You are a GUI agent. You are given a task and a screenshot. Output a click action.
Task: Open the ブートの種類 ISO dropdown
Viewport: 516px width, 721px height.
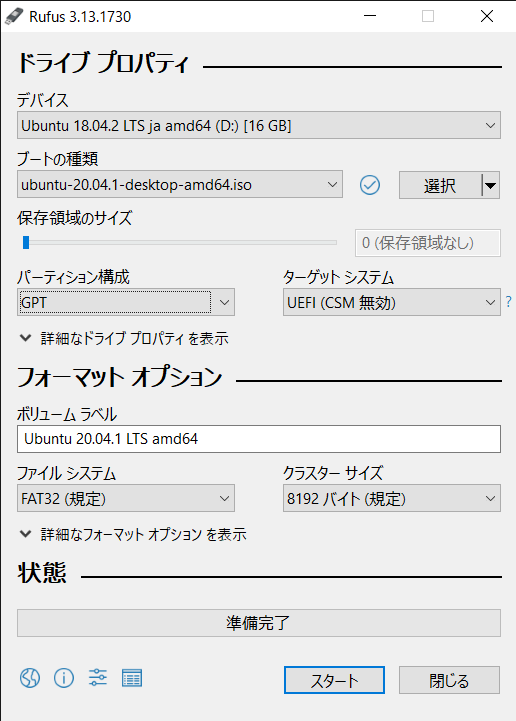pos(180,184)
